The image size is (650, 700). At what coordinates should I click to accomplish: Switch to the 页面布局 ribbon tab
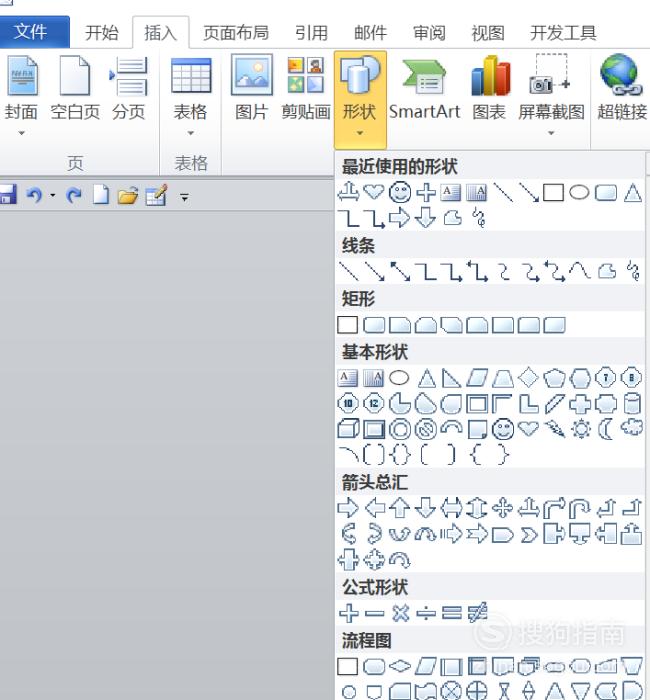coord(236,33)
